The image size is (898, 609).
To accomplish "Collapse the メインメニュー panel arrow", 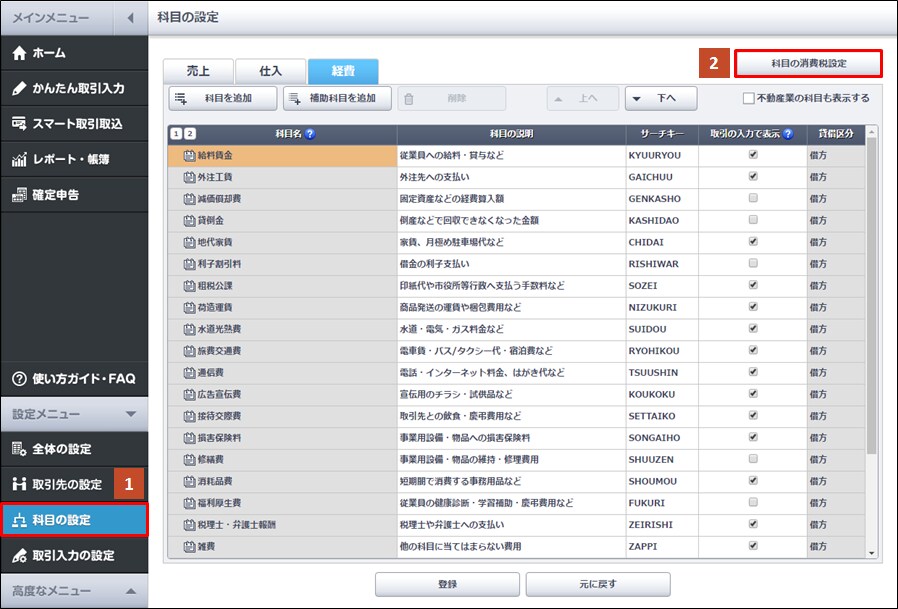I will click(x=131, y=18).
